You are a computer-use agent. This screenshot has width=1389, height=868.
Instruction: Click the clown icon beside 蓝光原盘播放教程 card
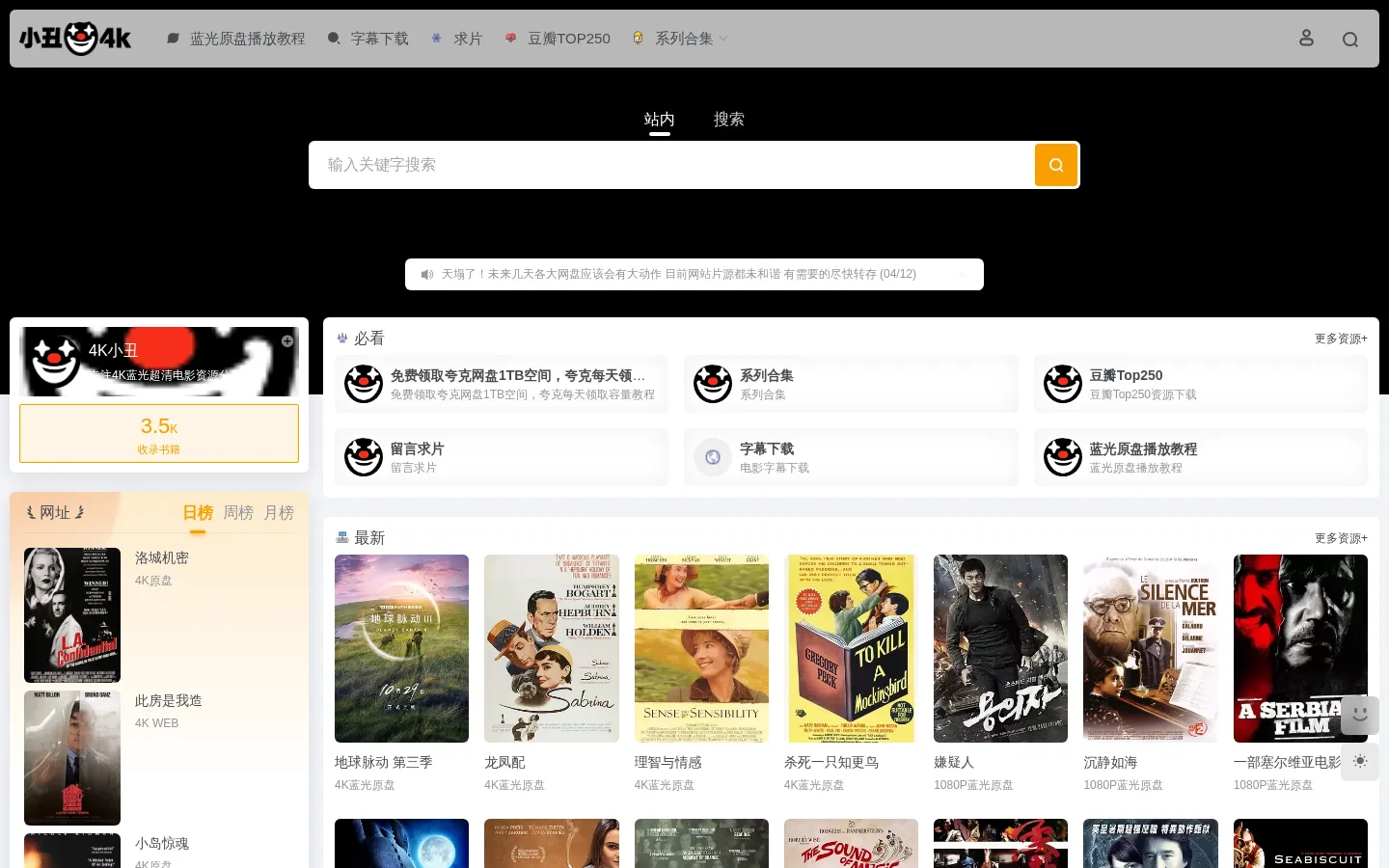click(1063, 457)
